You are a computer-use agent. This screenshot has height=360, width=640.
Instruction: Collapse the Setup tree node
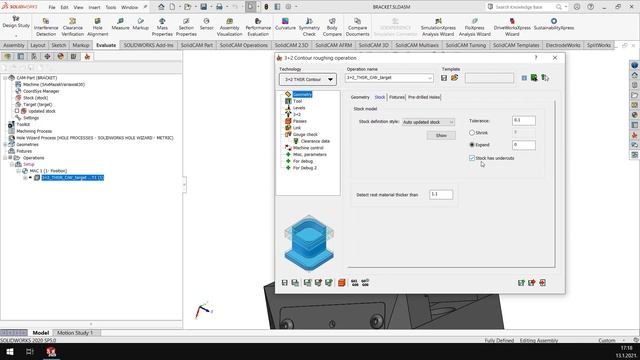tap(12, 164)
